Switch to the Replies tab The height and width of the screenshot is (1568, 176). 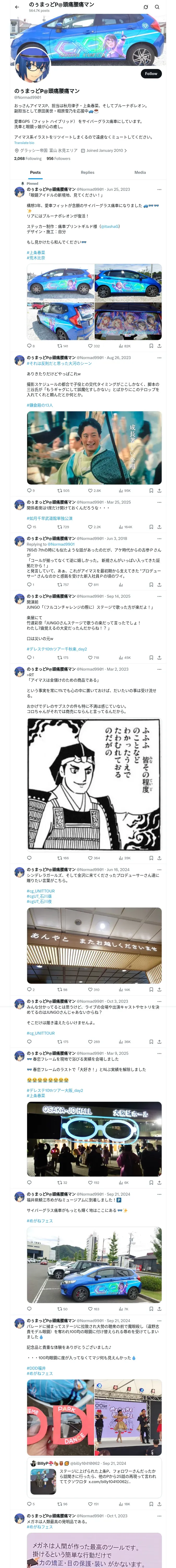(x=87, y=172)
